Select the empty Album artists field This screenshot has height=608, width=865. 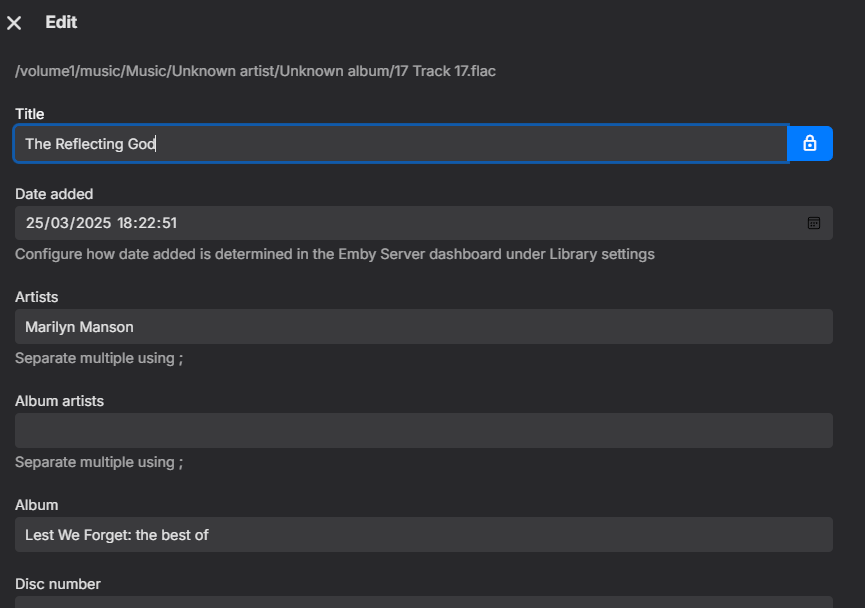(x=423, y=431)
